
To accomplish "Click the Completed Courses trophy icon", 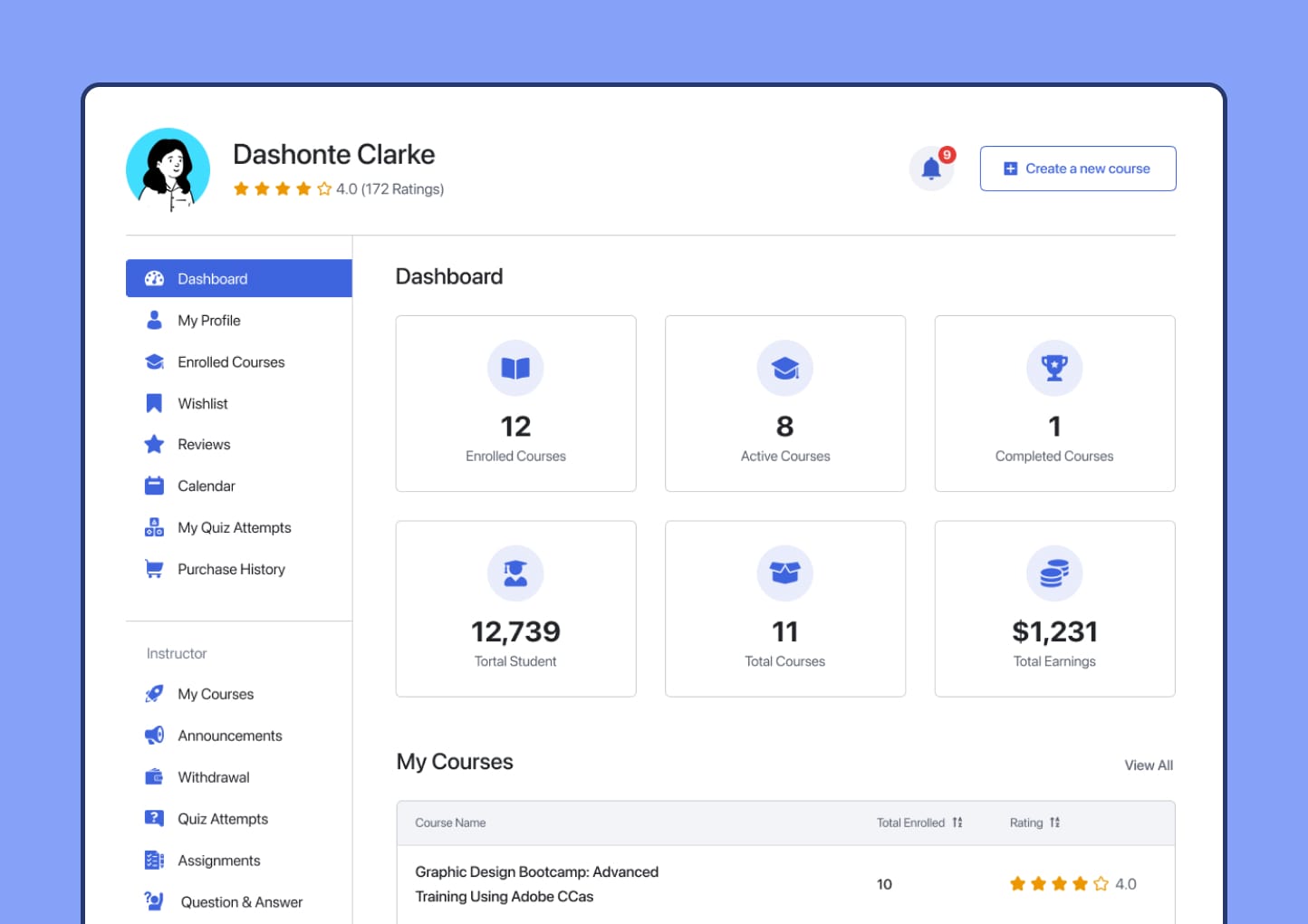I will [1054, 368].
